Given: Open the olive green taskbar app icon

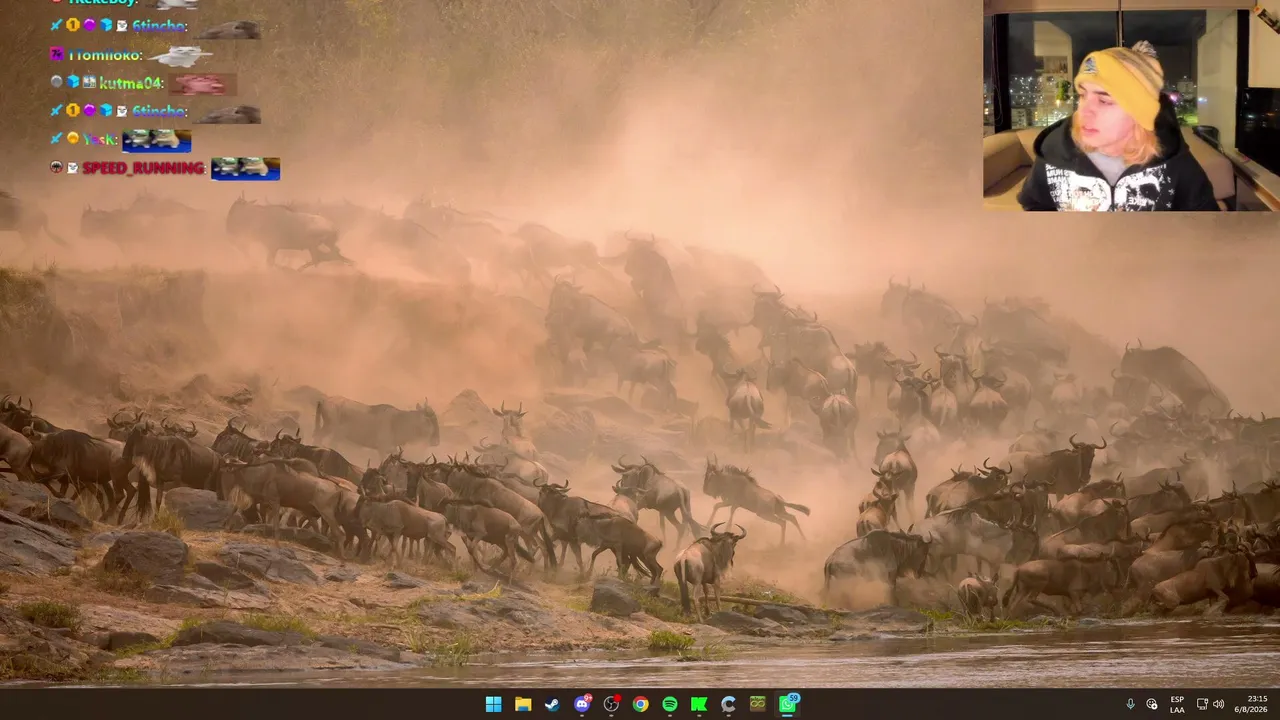Looking at the screenshot, I should point(758,704).
